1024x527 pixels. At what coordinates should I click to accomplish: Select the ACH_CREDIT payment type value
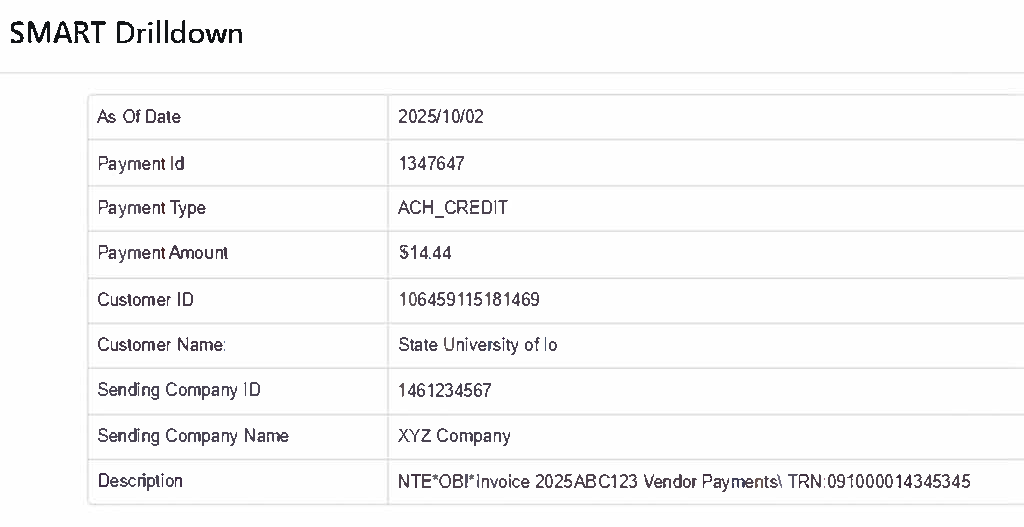(452, 208)
